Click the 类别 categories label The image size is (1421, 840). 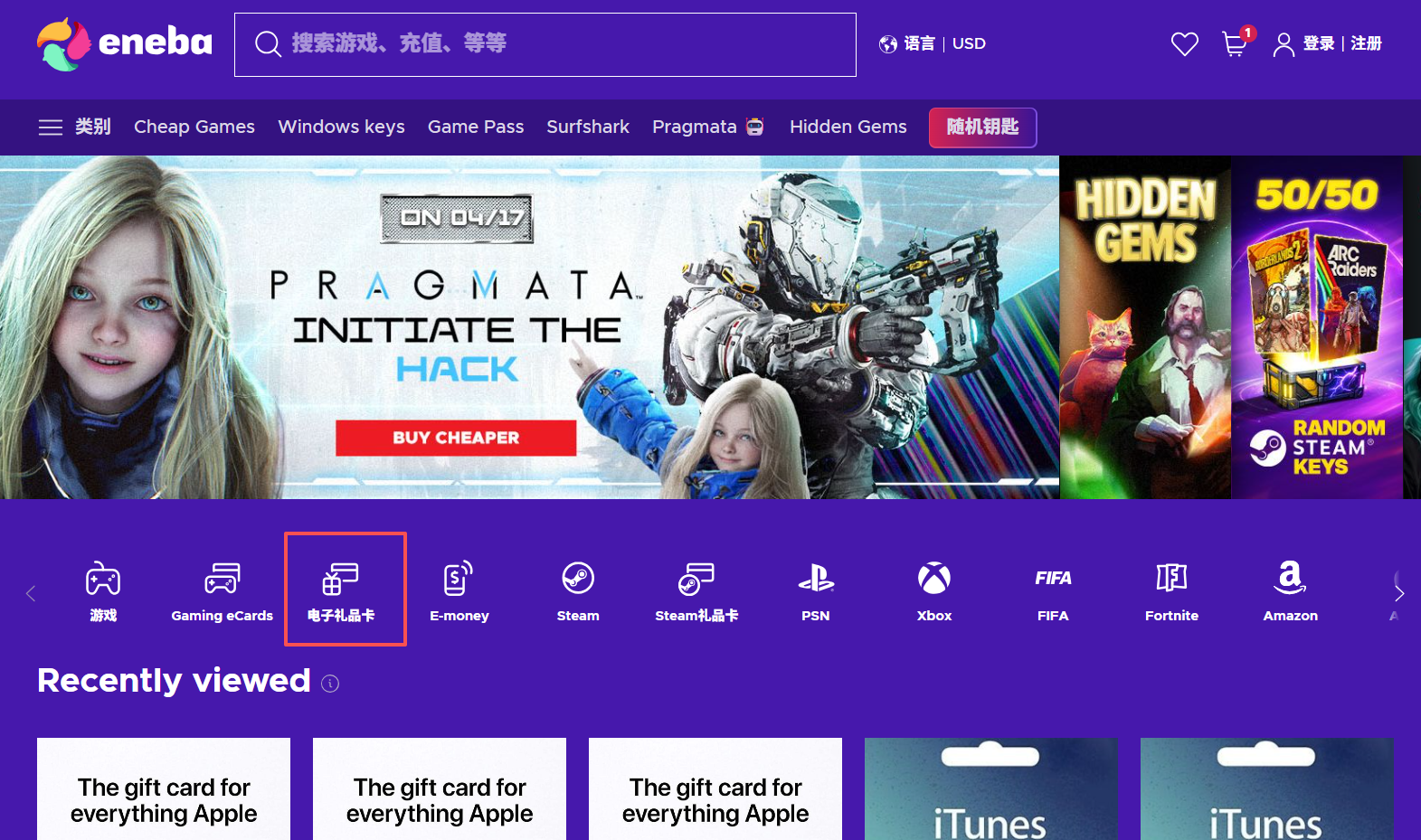coord(92,127)
